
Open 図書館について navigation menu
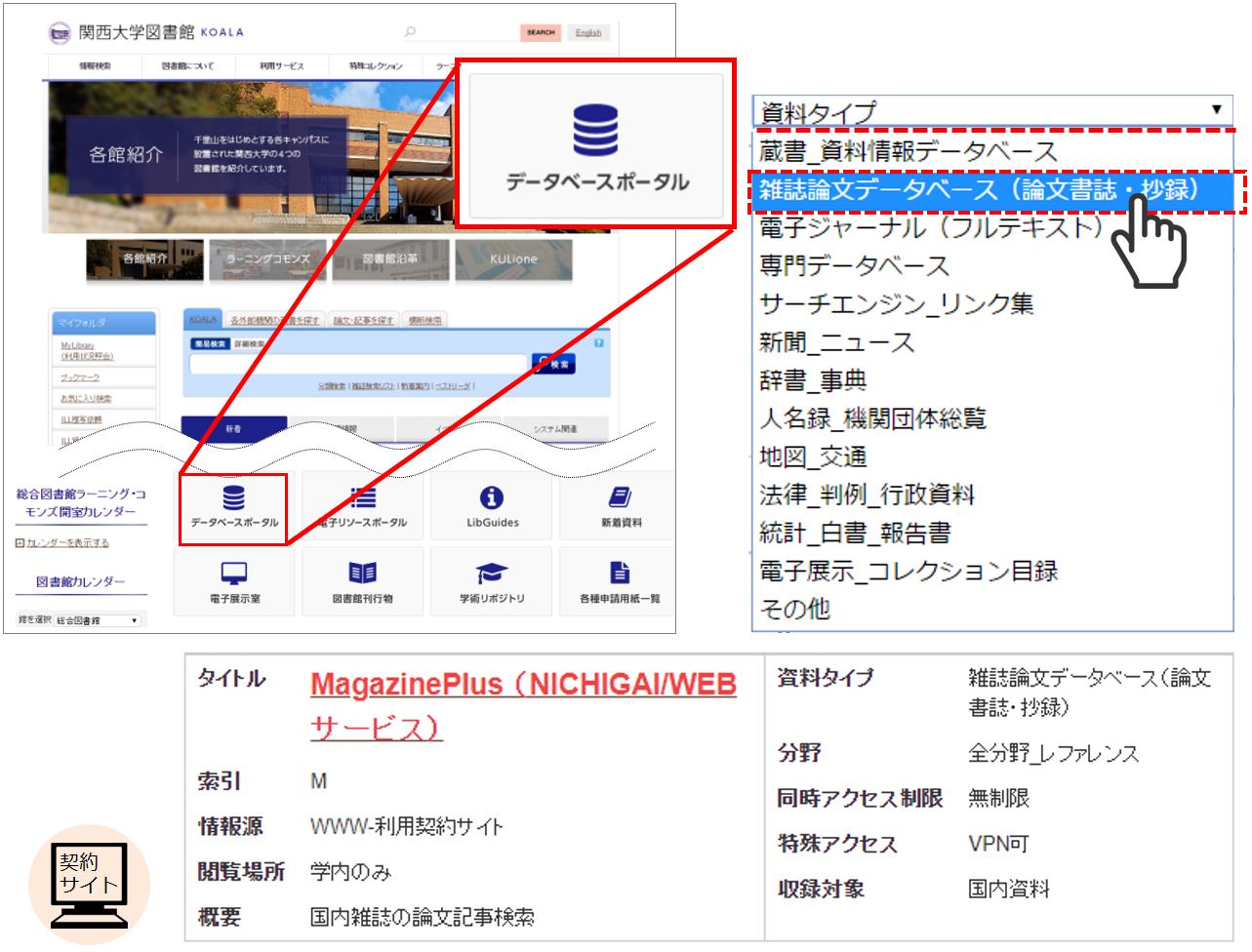pos(187,66)
